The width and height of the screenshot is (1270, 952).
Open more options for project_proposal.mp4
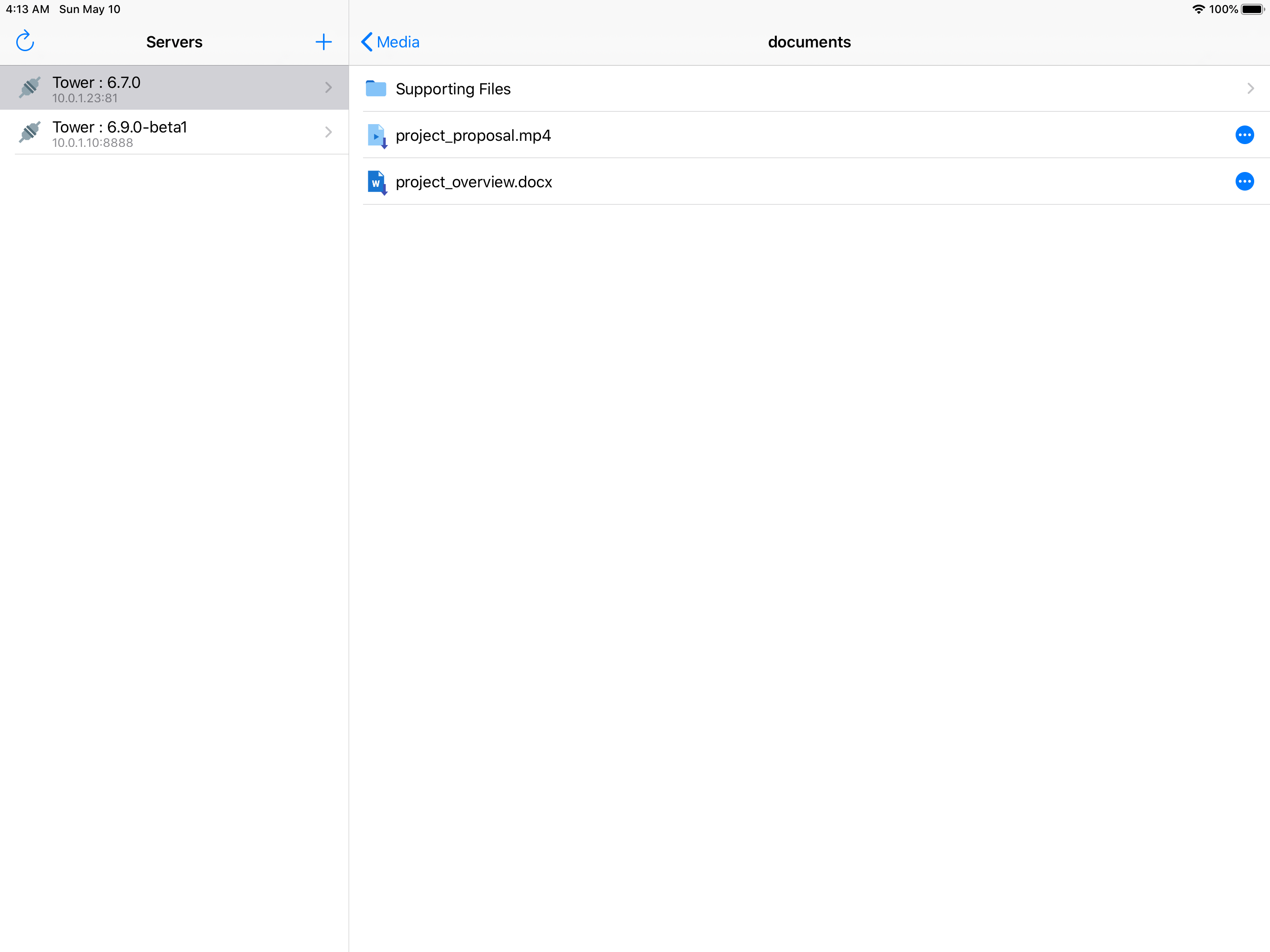1244,135
